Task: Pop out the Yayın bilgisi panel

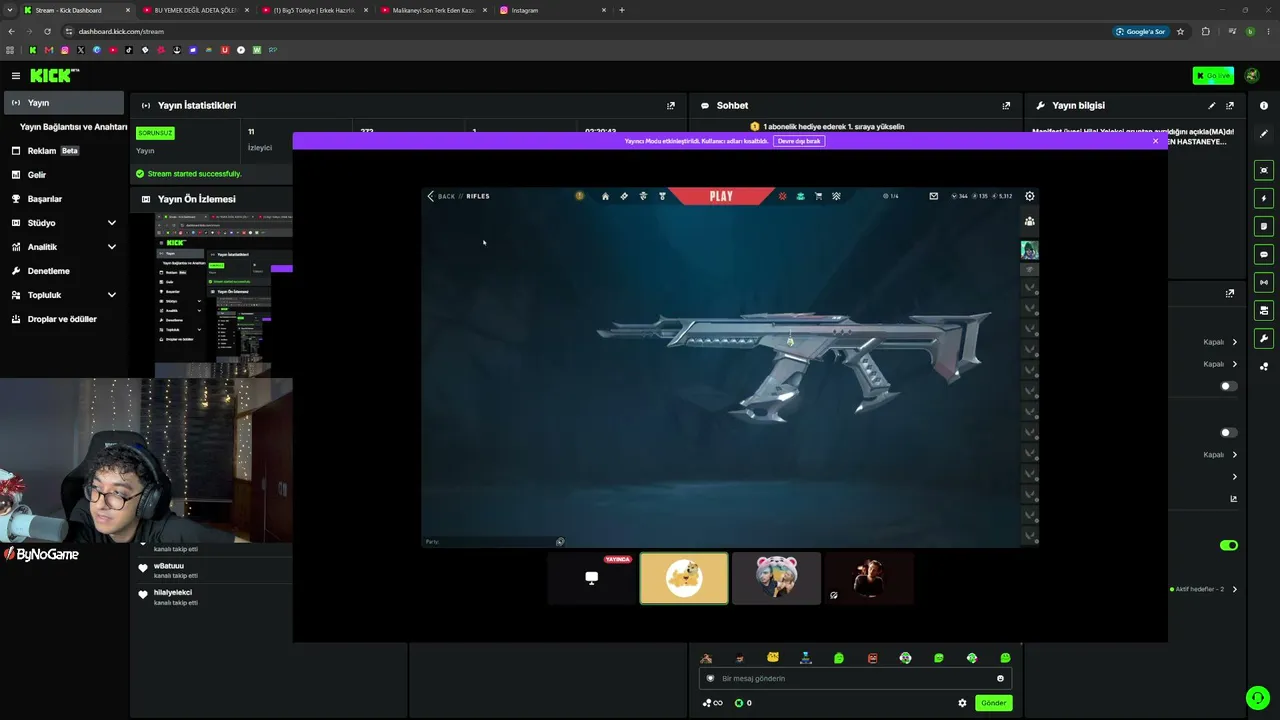Action: pos(1230,105)
